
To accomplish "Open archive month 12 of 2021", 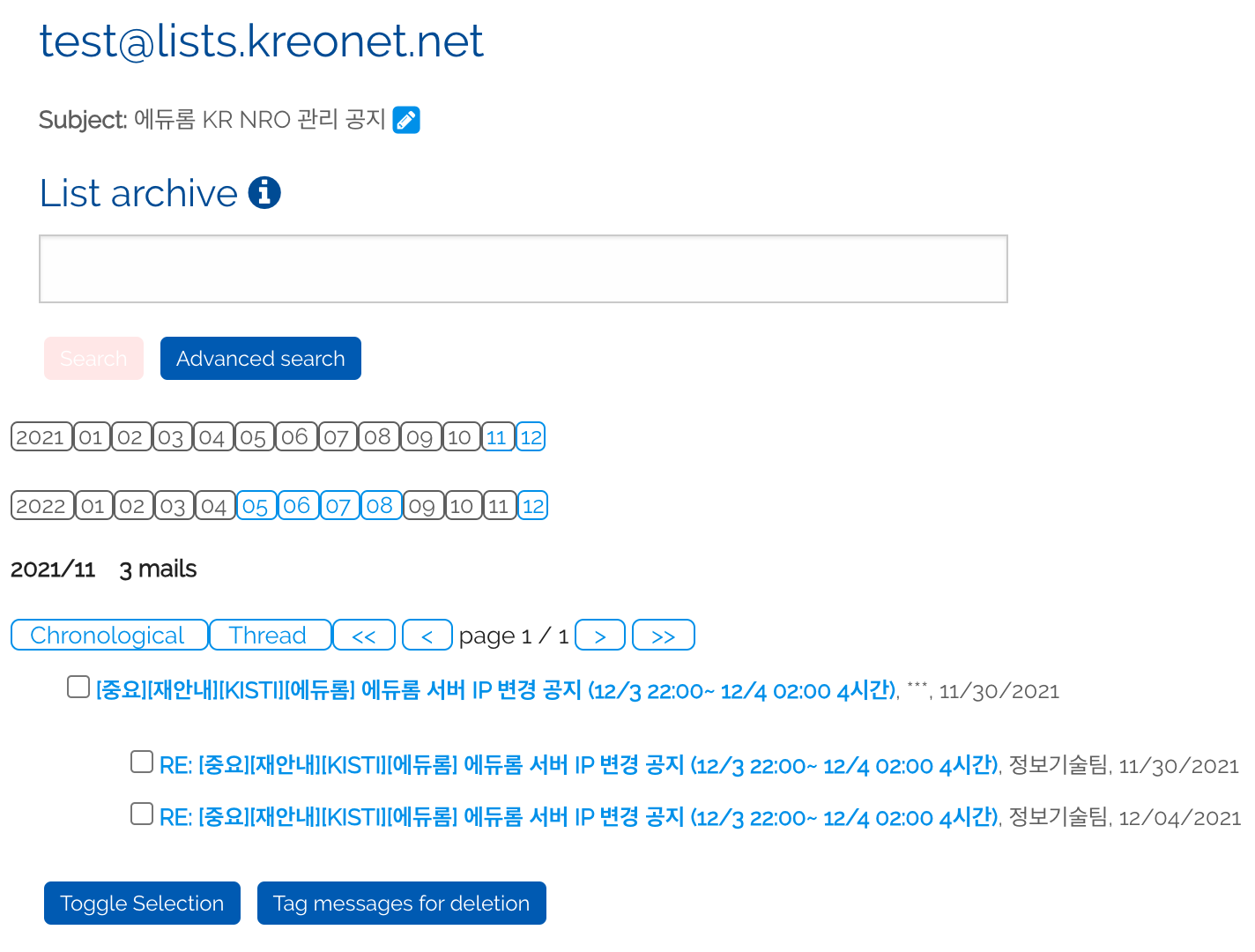I will tap(531, 437).
